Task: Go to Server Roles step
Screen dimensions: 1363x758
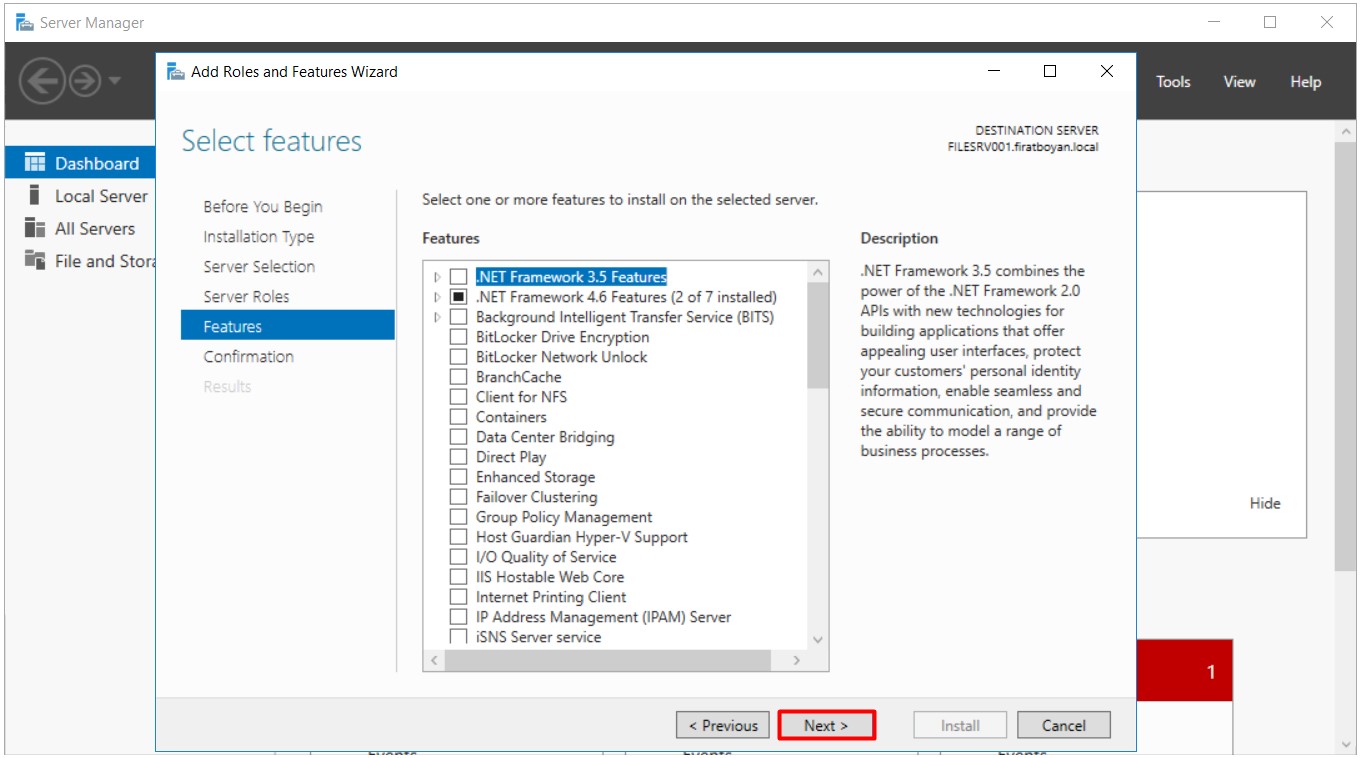Action: (x=246, y=296)
